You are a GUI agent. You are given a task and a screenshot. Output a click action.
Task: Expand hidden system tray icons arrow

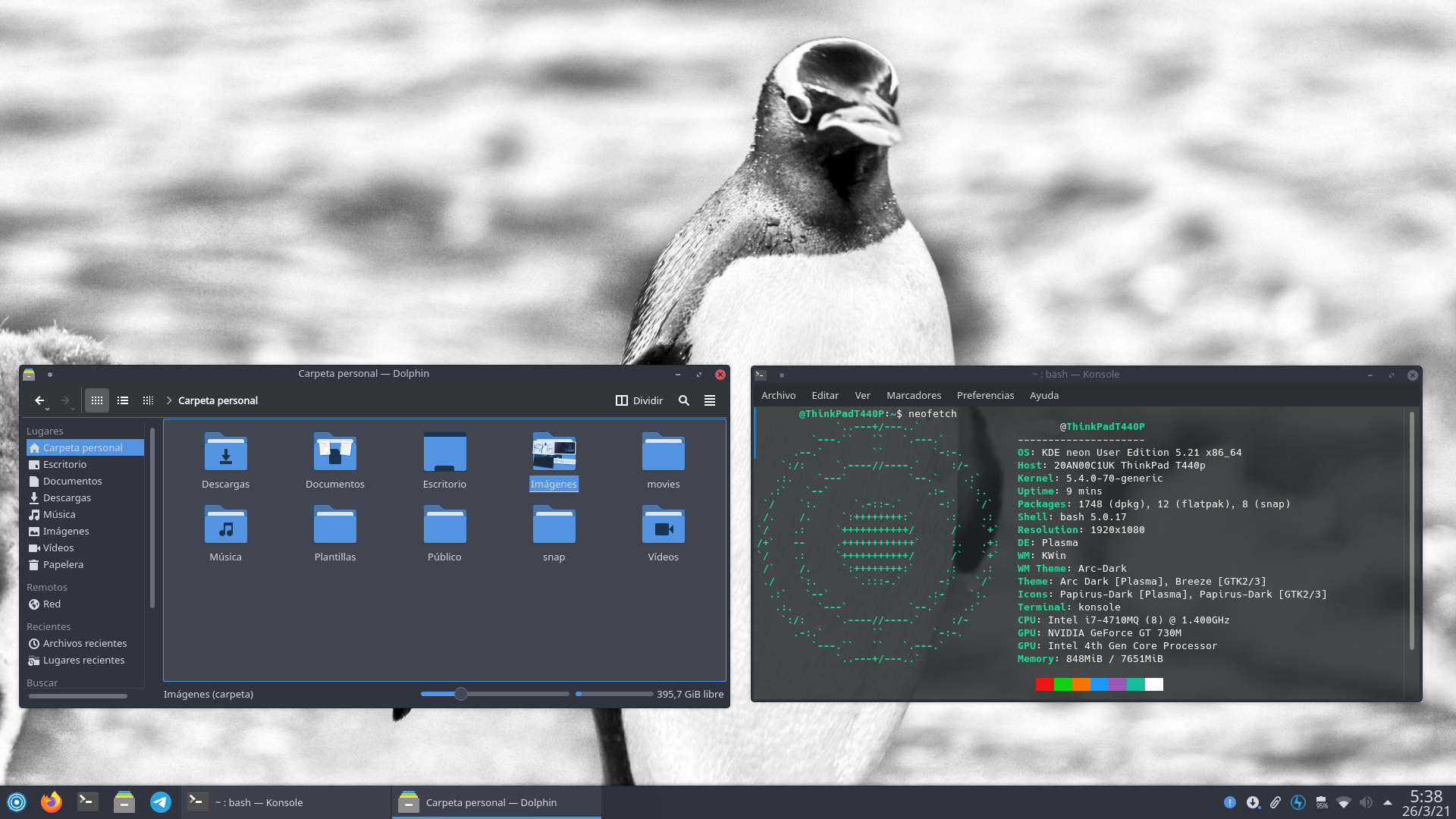pos(1388,802)
